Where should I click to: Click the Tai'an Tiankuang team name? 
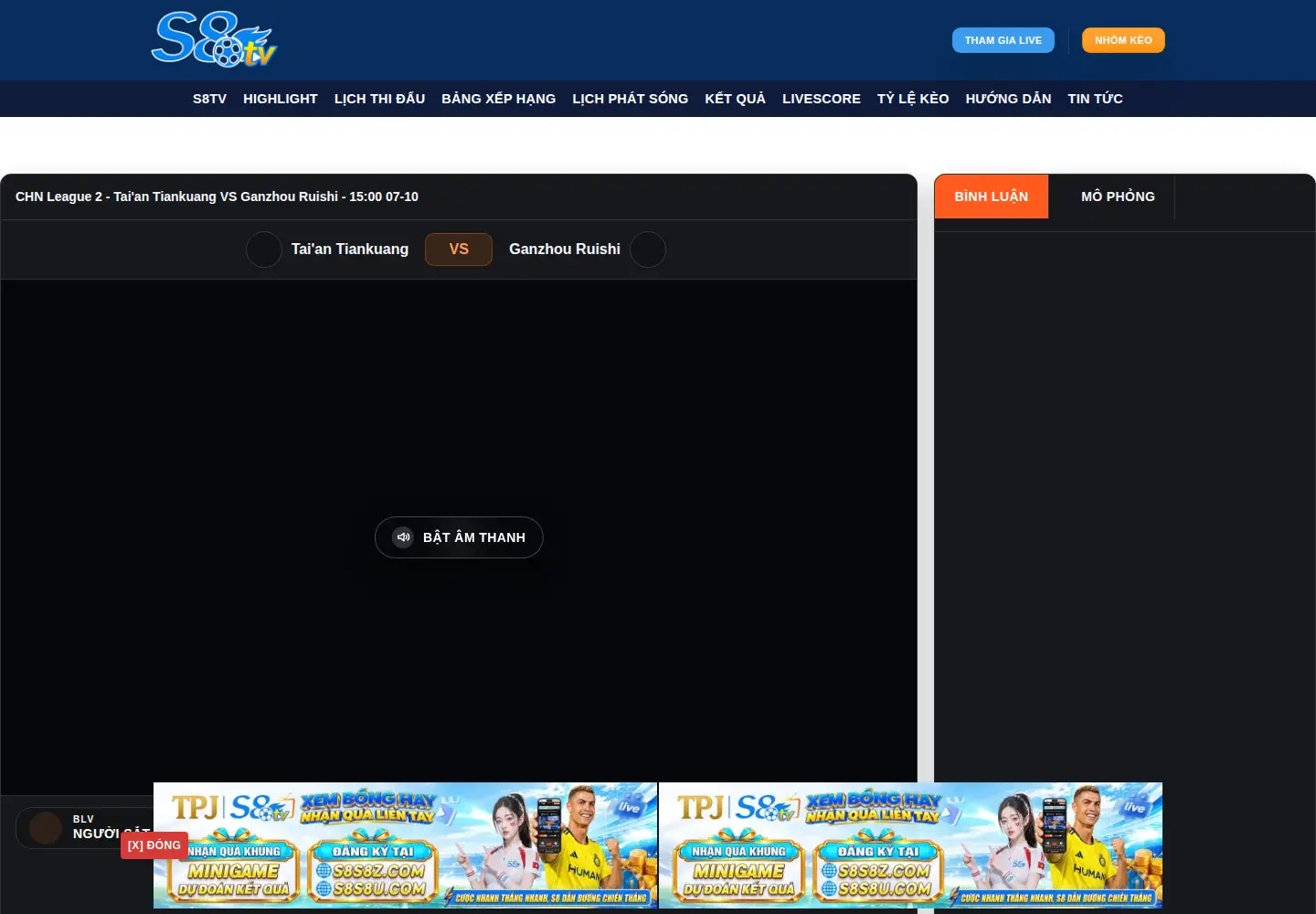[350, 250]
